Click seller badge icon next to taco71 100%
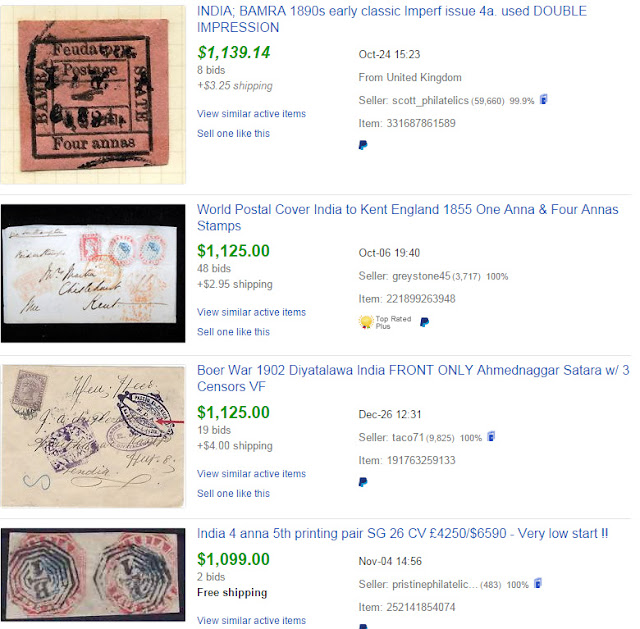Screen dimensions: 640x629 pyautogui.click(x=491, y=437)
